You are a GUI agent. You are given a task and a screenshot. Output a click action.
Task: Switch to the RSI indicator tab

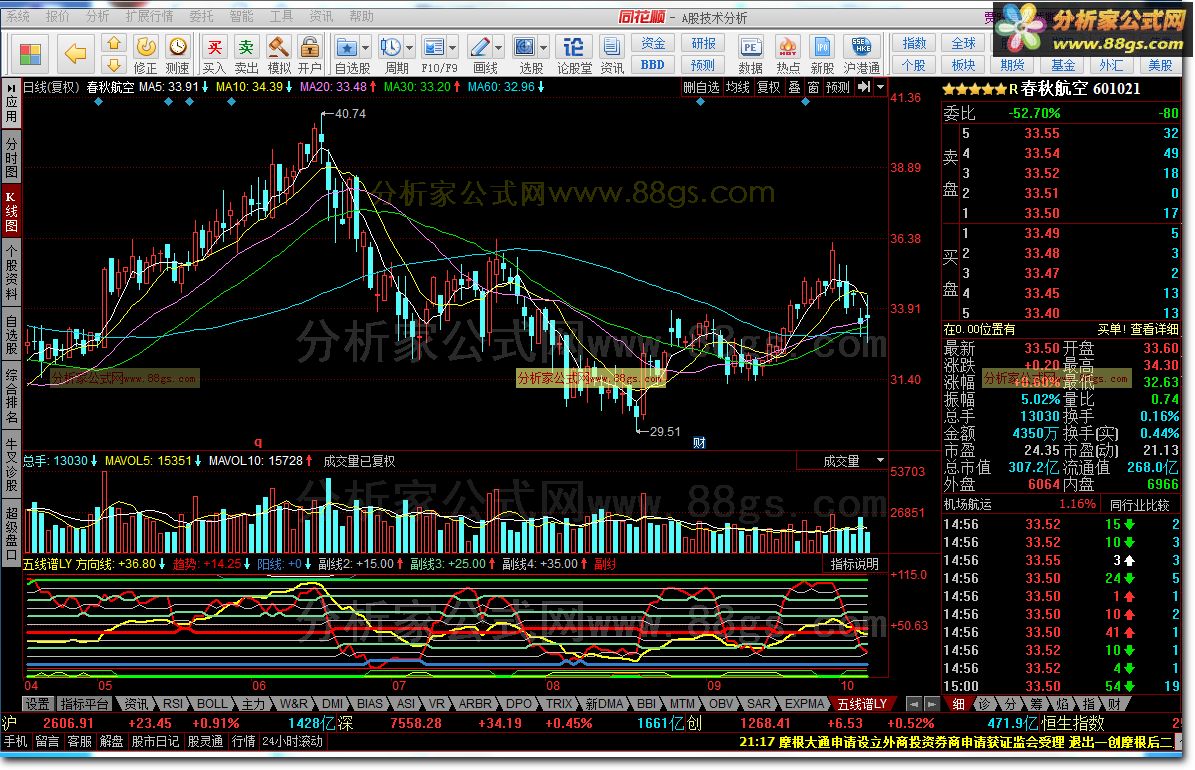(173, 704)
